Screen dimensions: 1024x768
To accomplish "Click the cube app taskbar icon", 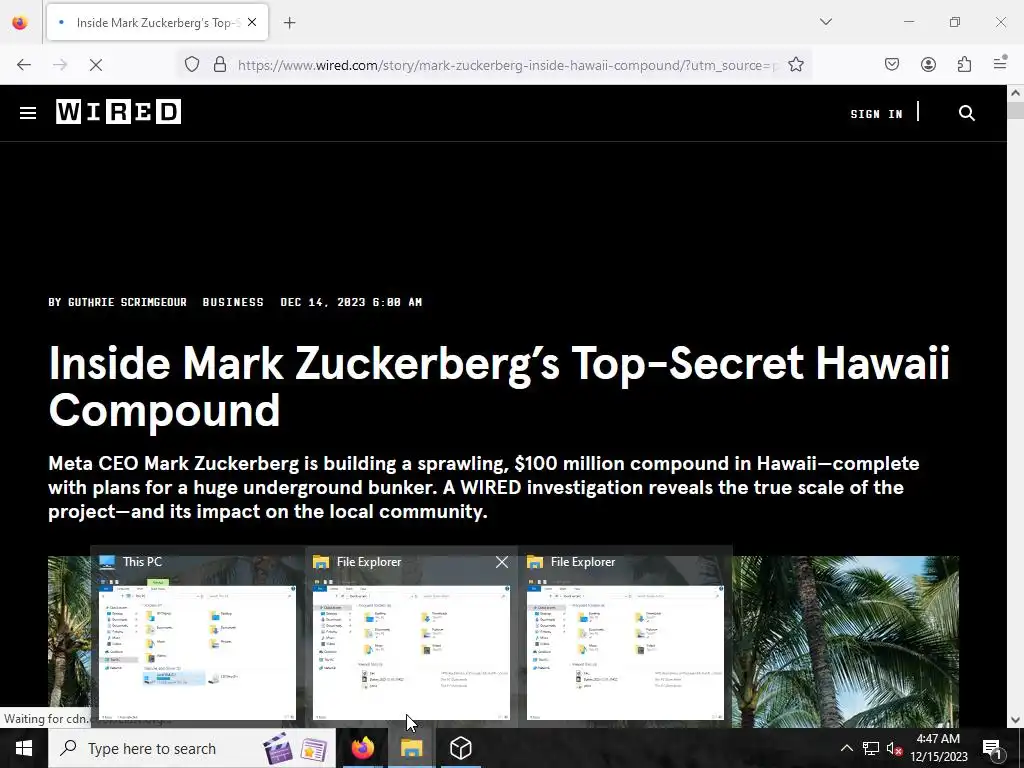I will [x=460, y=748].
